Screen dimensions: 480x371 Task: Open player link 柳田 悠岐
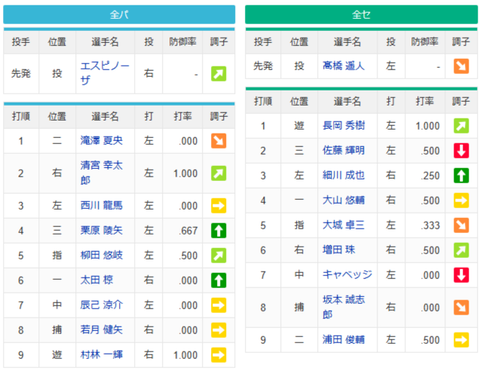click(101, 255)
